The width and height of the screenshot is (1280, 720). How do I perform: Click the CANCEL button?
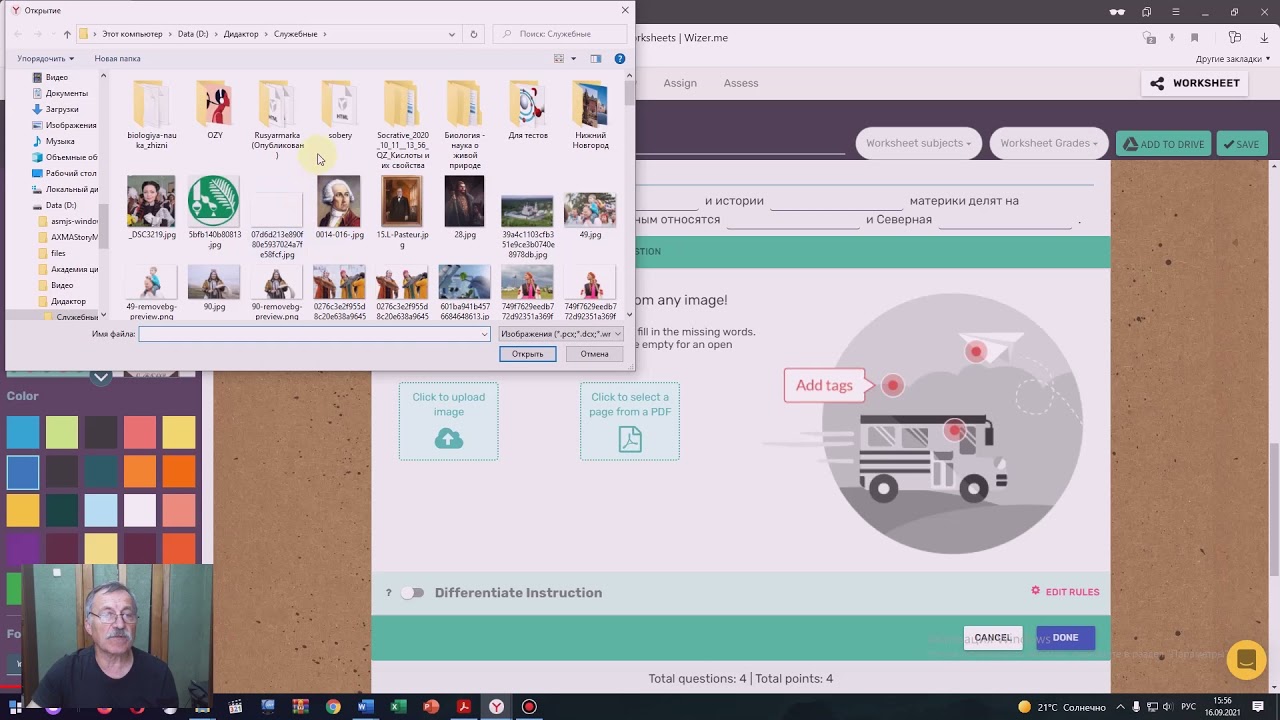(993, 638)
